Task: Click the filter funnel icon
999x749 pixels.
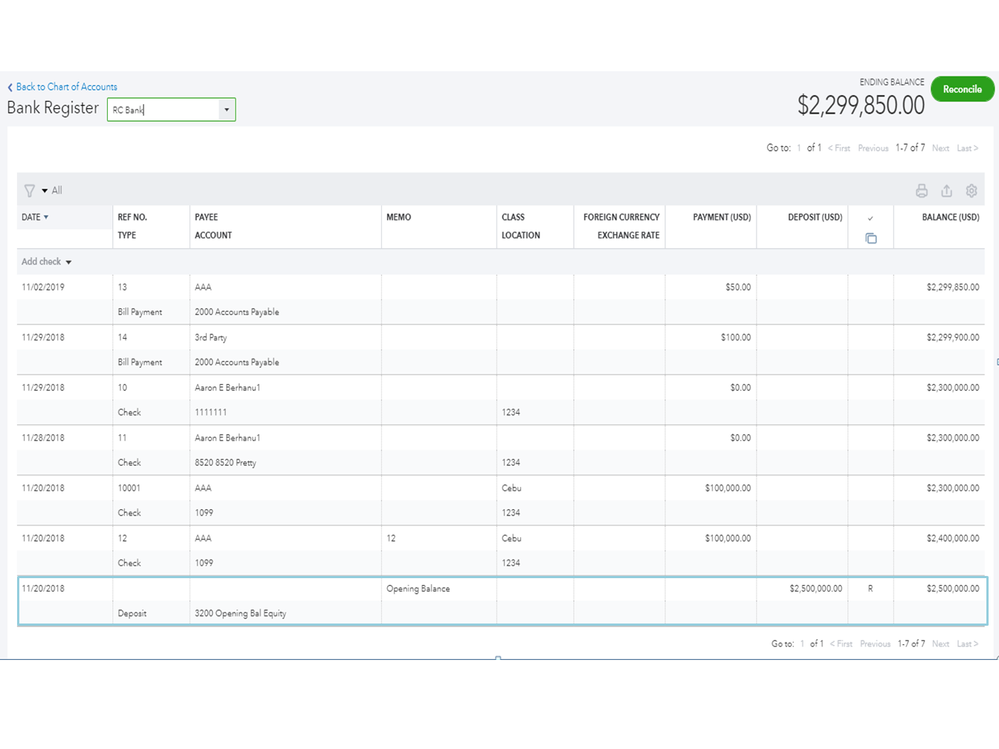Action: 30,190
